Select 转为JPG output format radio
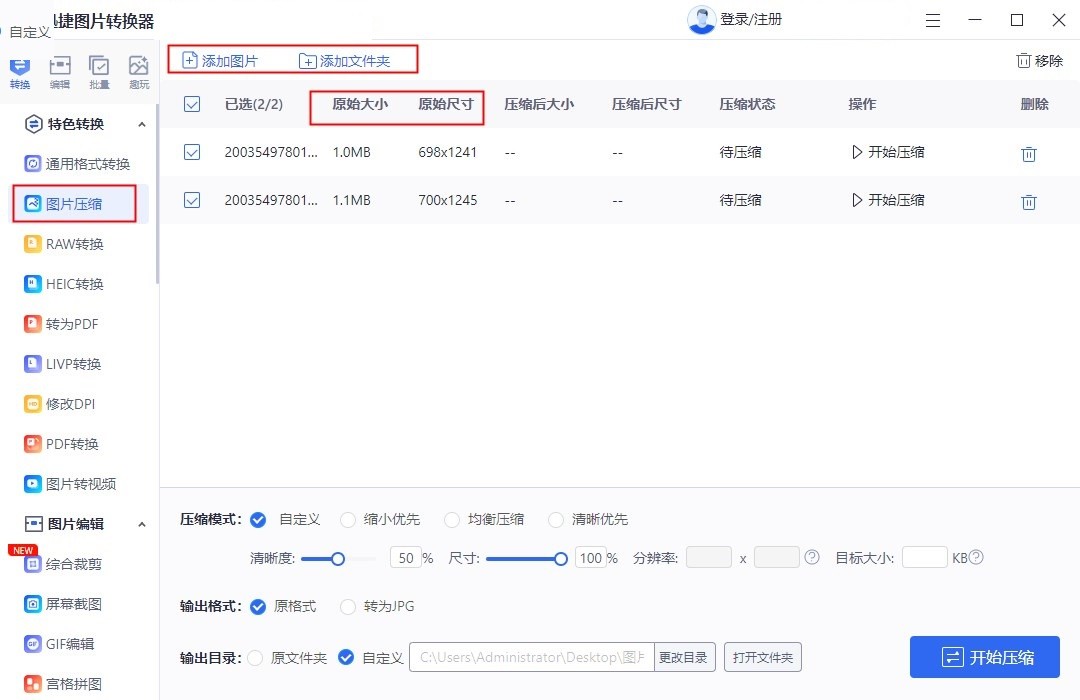The width and height of the screenshot is (1080, 700). tap(348, 606)
